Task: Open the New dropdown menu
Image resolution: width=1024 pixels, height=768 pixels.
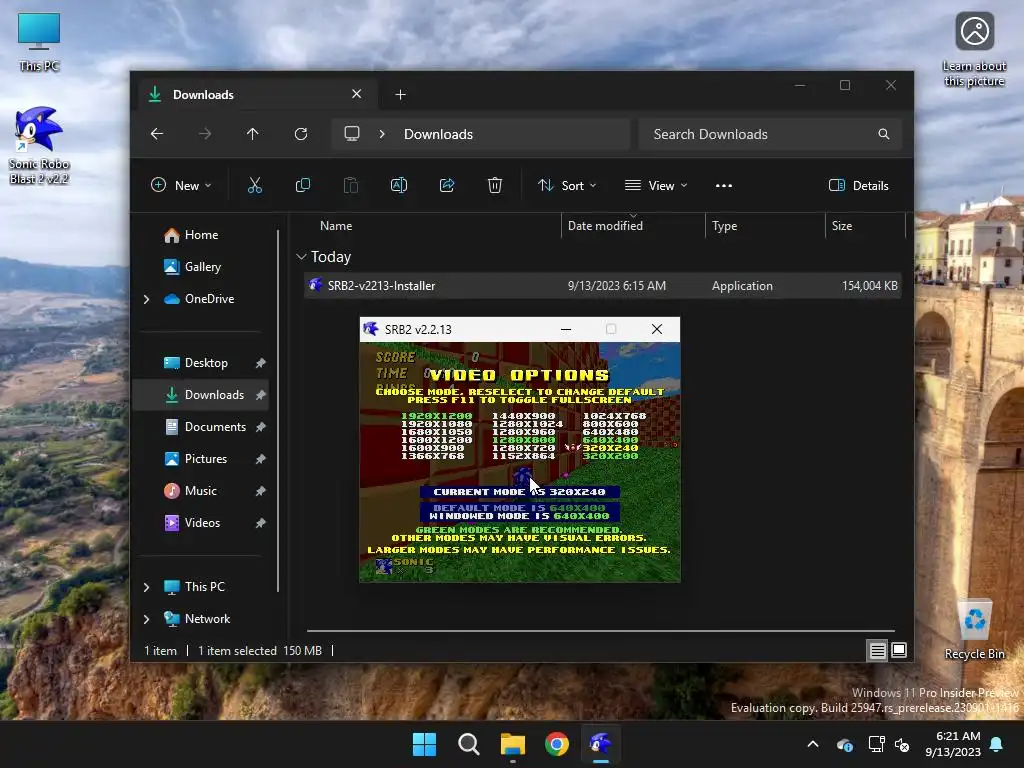Action: (x=181, y=185)
